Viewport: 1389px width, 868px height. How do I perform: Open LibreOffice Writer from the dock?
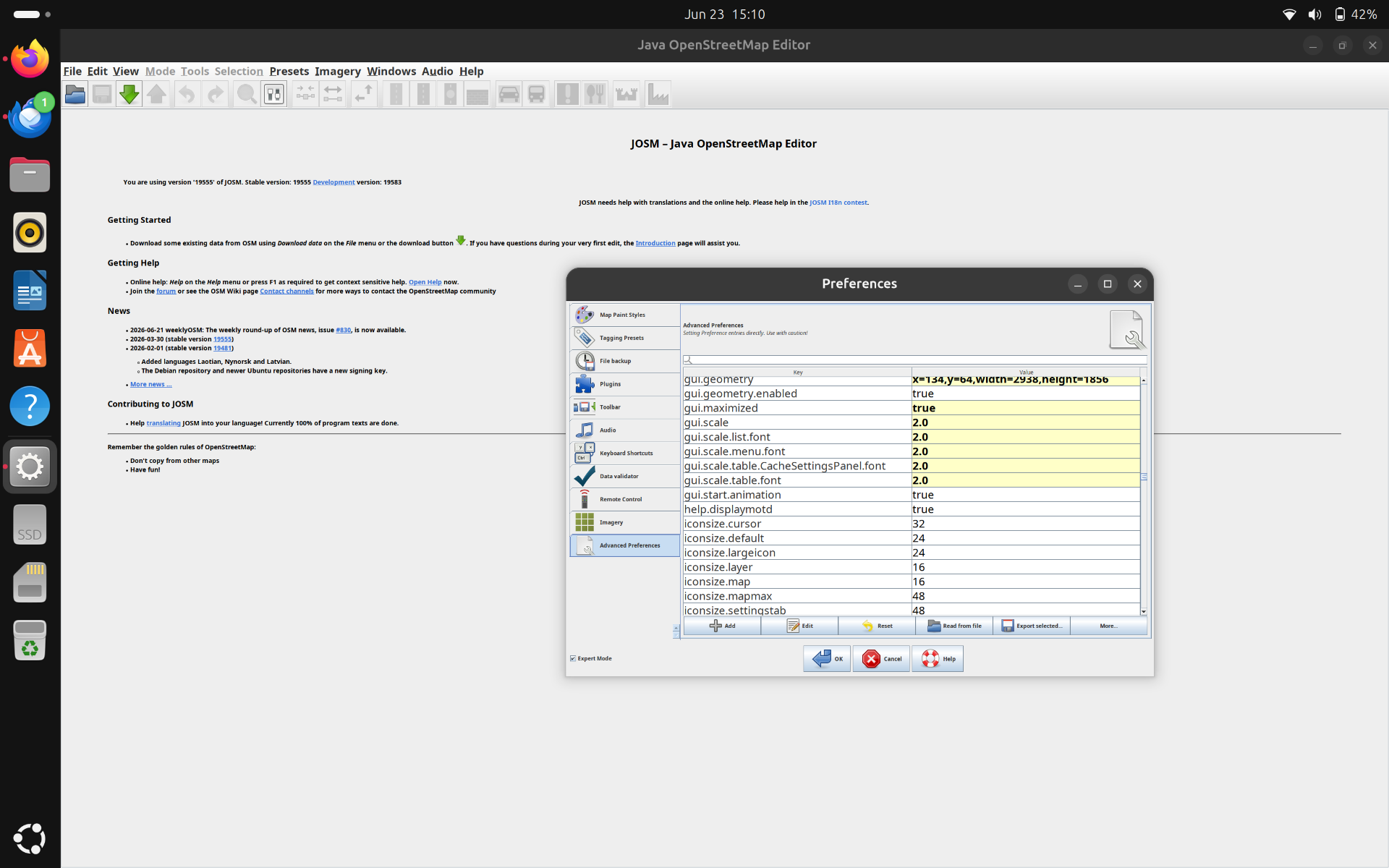[30, 290]
